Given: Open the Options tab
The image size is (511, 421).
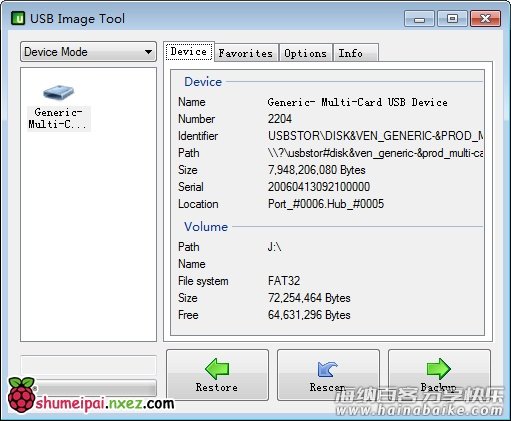Looking at the screenshot, I should click(x=305, y=53).
